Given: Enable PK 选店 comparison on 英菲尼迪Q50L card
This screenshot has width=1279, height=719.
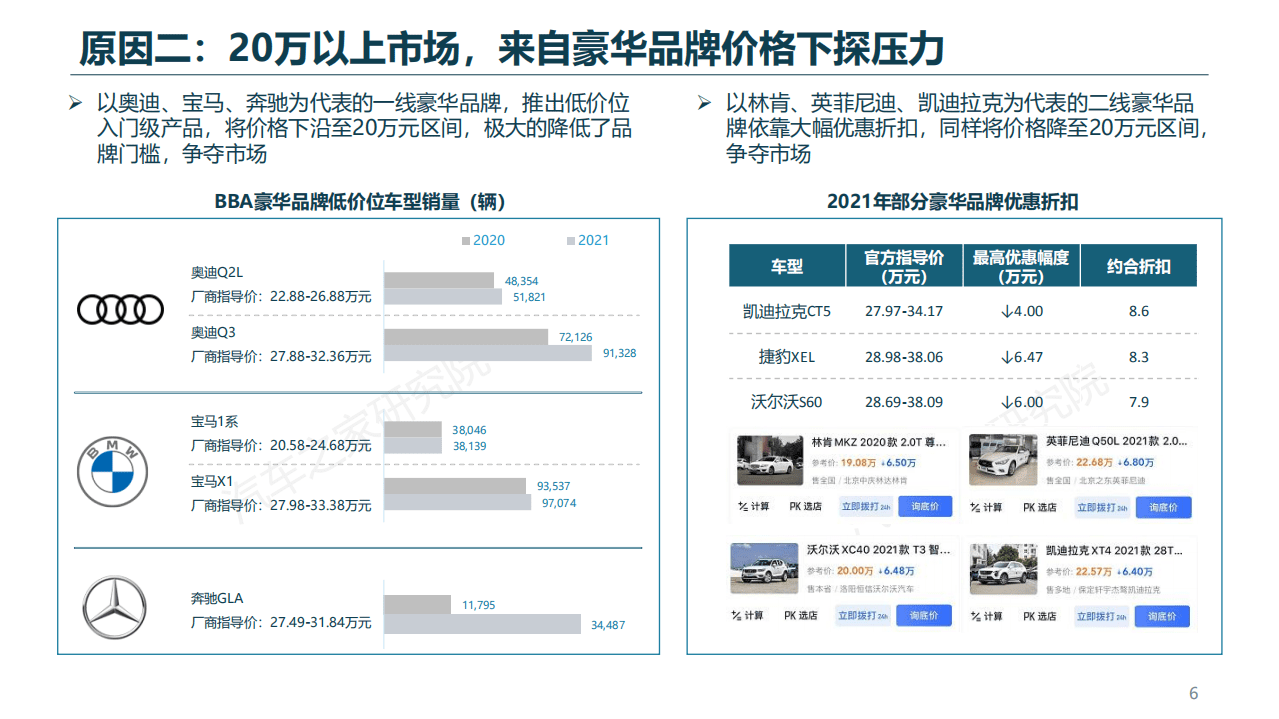Looking at the screenshot, I should (1039, 508).
